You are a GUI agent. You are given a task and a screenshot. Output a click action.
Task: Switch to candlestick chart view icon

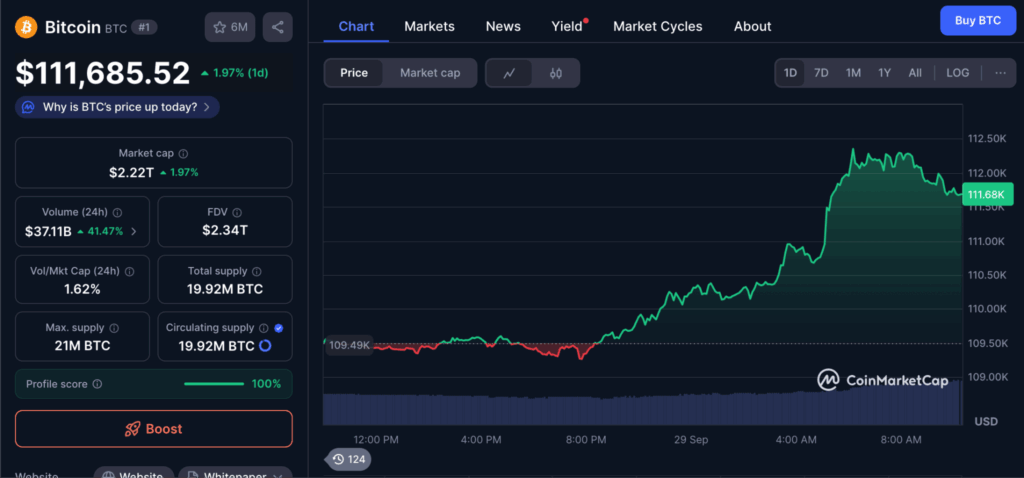[x=556, y=73]
